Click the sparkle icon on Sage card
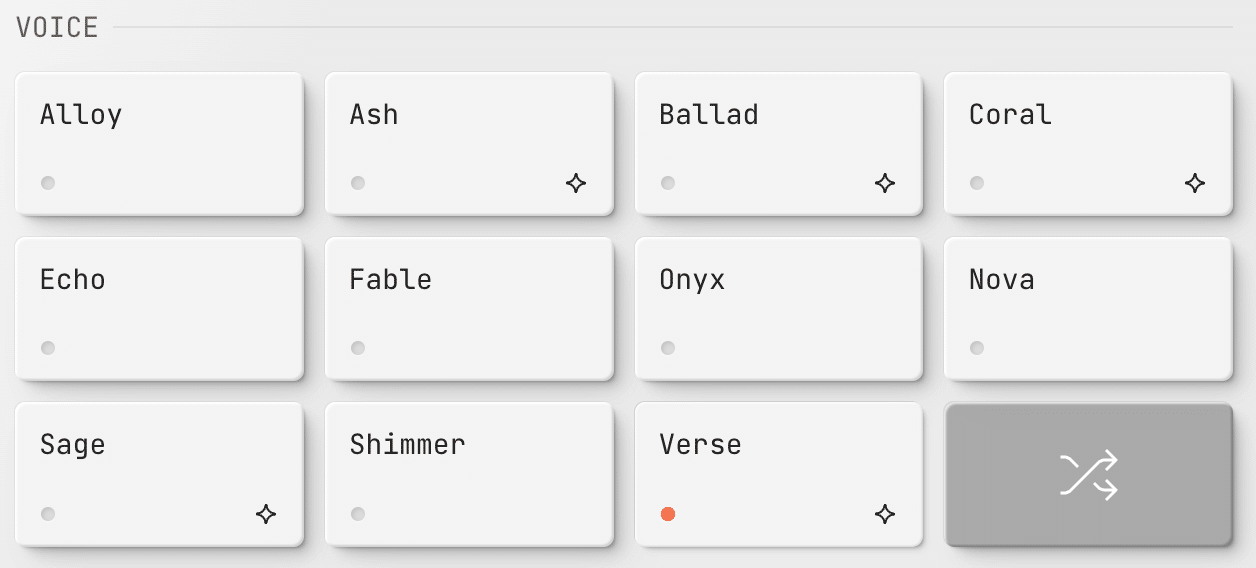The height and width of the screenshot is (568, 1256). pyautogui.click(x=266, y=514)
